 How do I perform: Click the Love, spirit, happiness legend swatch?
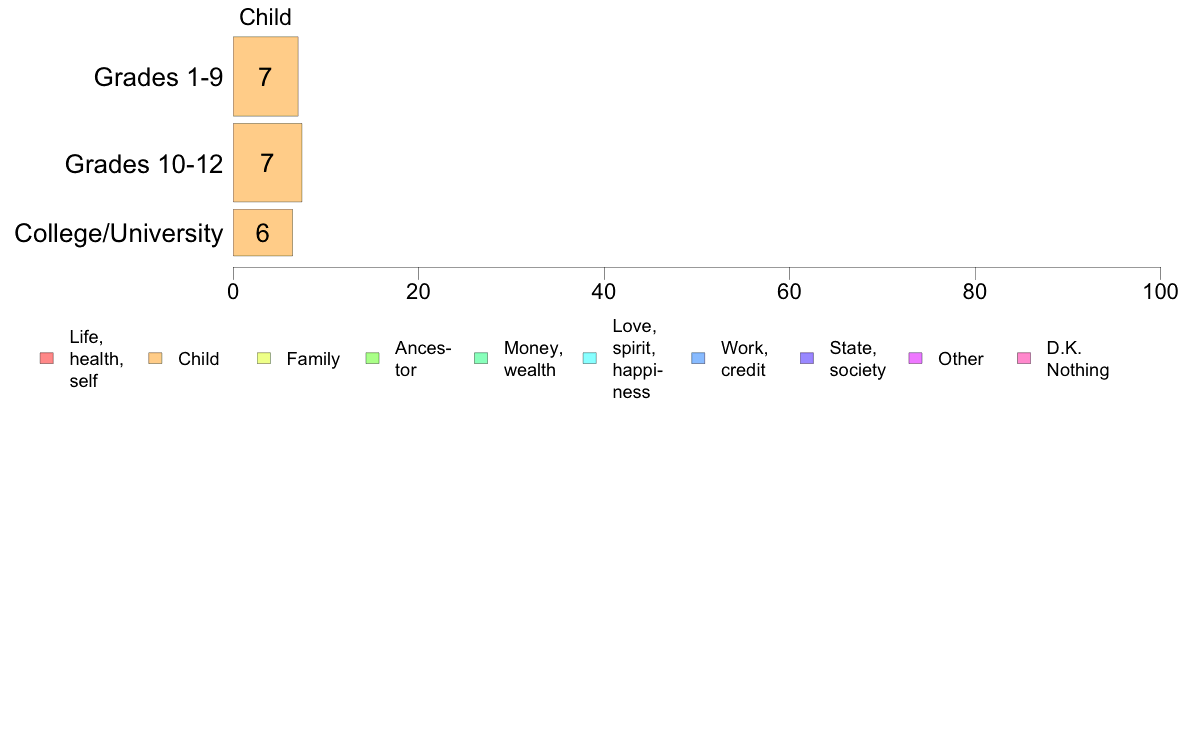[589, 359]
